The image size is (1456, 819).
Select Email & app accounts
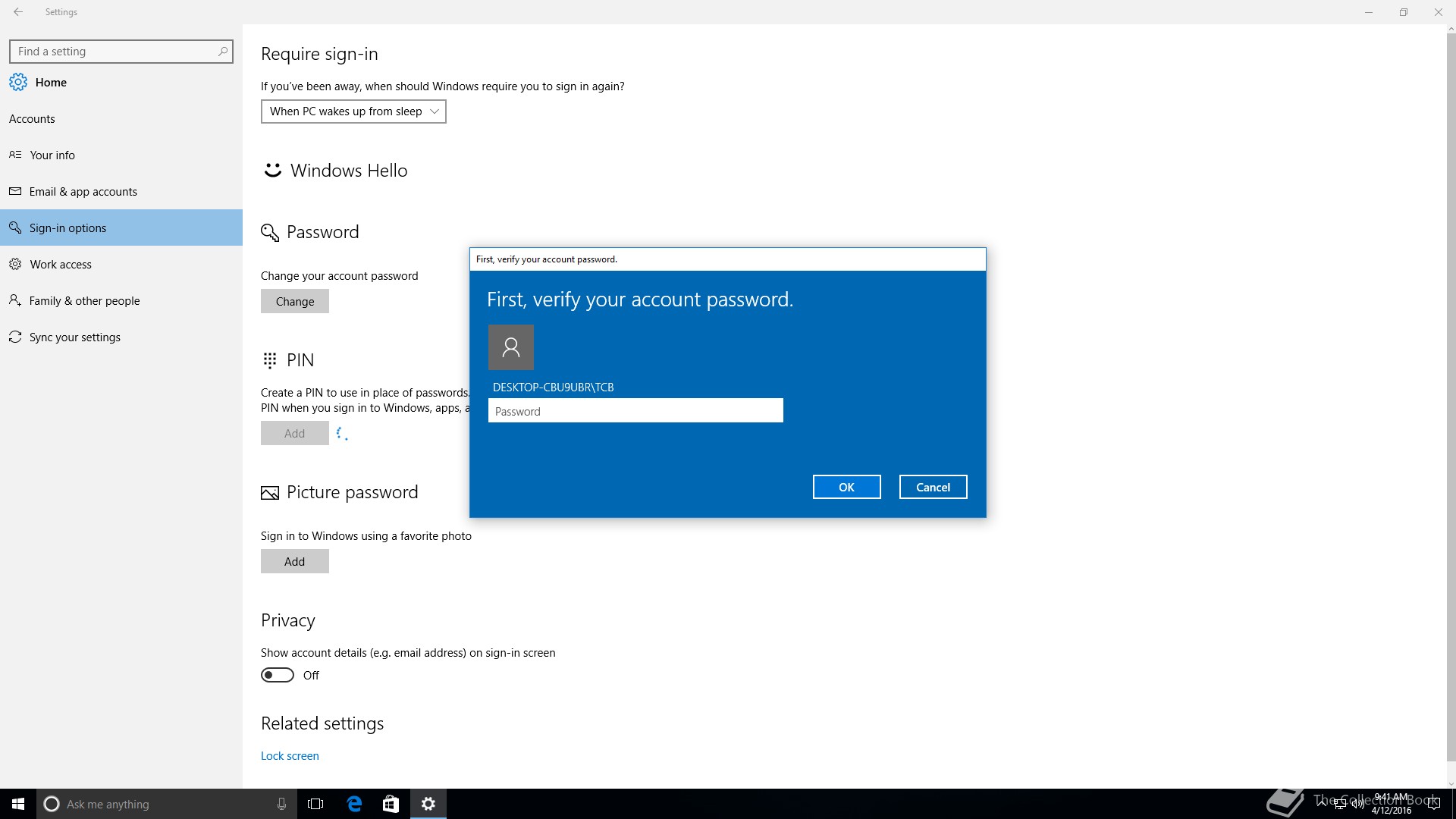click(121, 191)
